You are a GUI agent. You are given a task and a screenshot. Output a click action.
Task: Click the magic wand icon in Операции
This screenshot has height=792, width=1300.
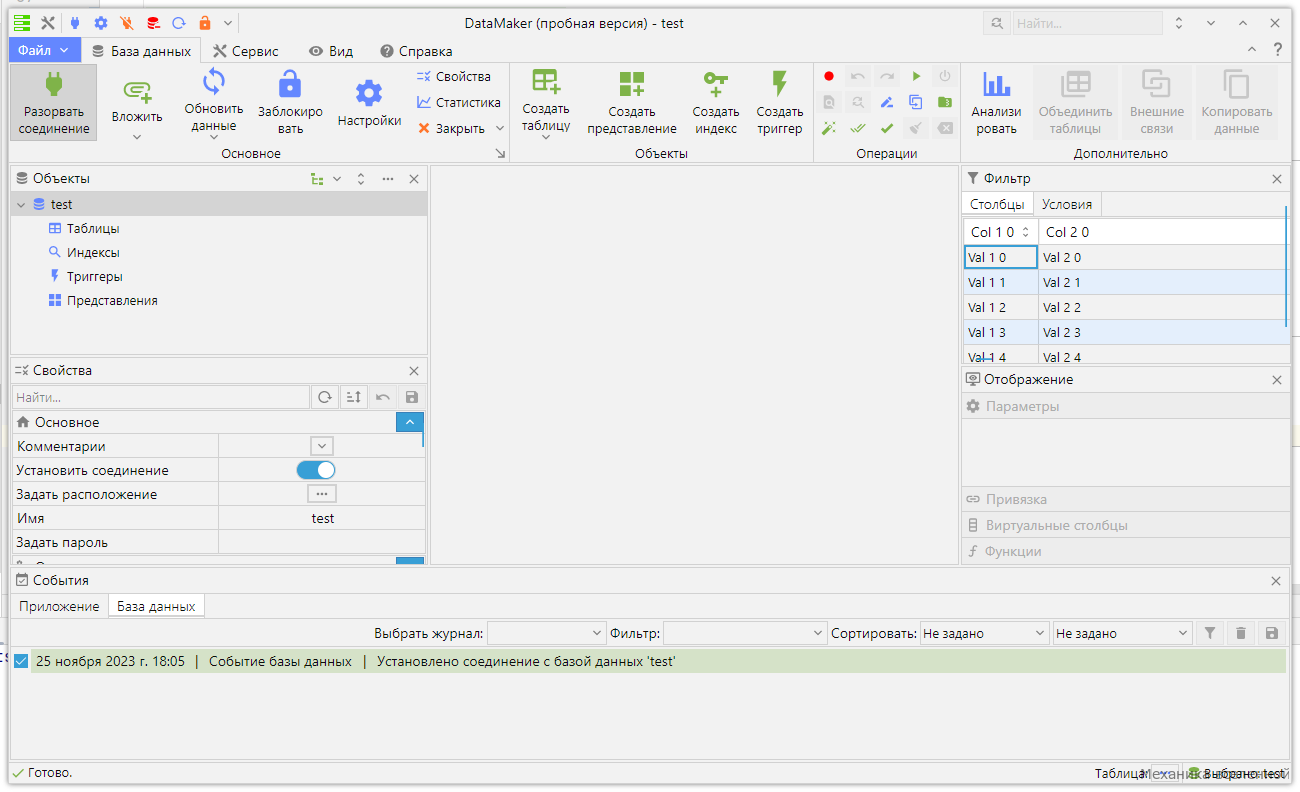point(829,128)
